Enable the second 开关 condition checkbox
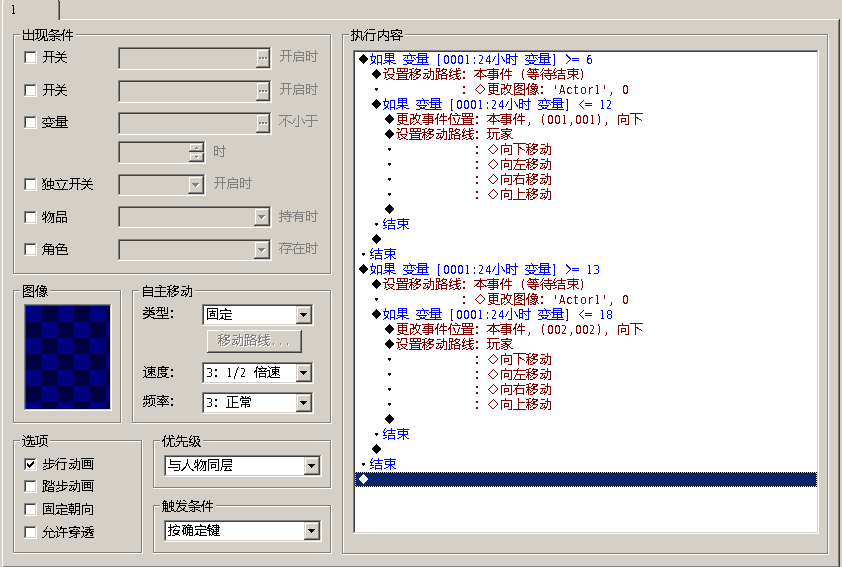 [x=31, y=90]
